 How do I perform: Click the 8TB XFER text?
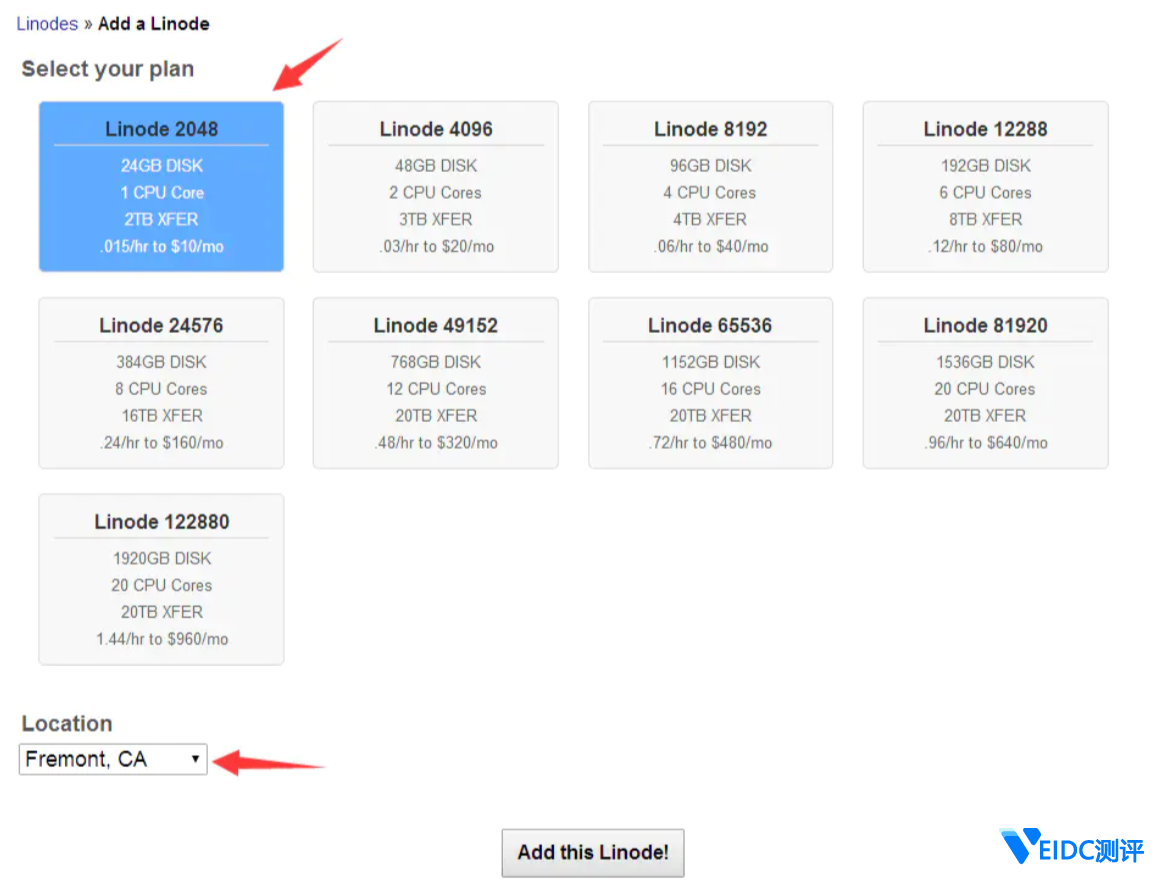(986, 219)
